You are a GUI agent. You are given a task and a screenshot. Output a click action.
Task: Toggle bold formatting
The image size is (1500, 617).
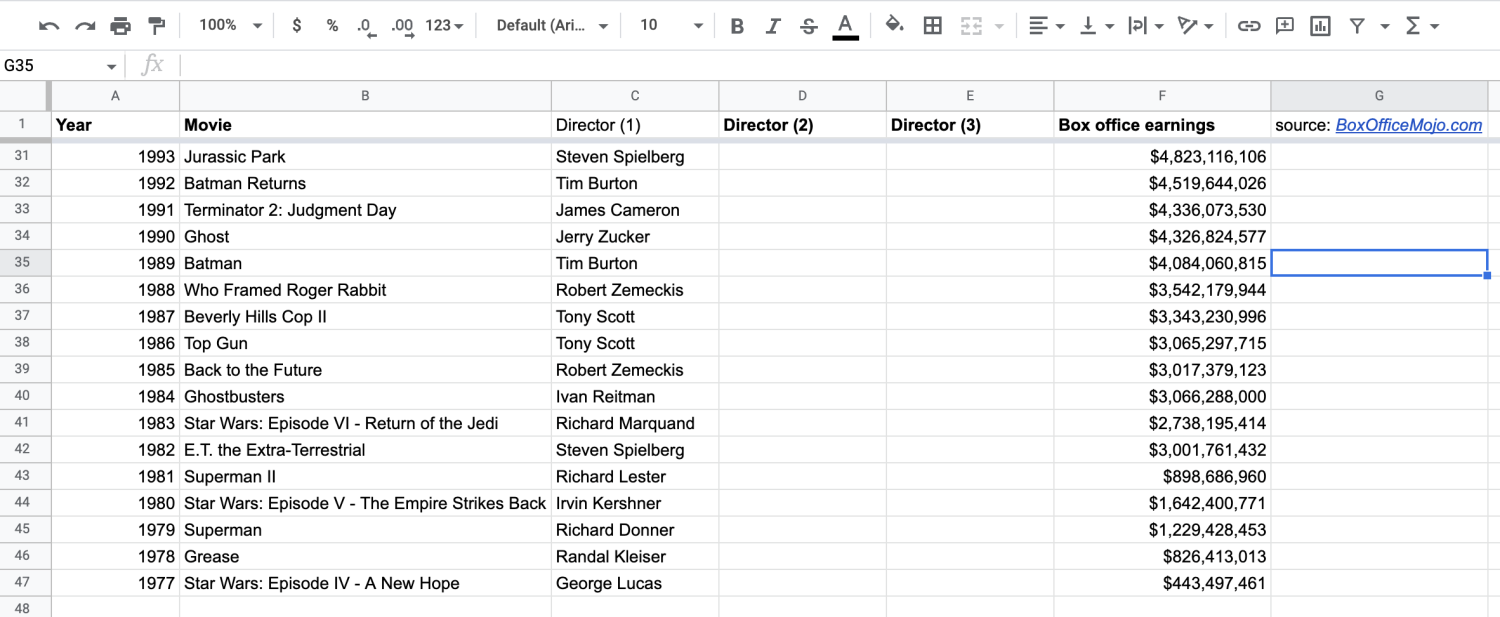click(x=737, y=26)
